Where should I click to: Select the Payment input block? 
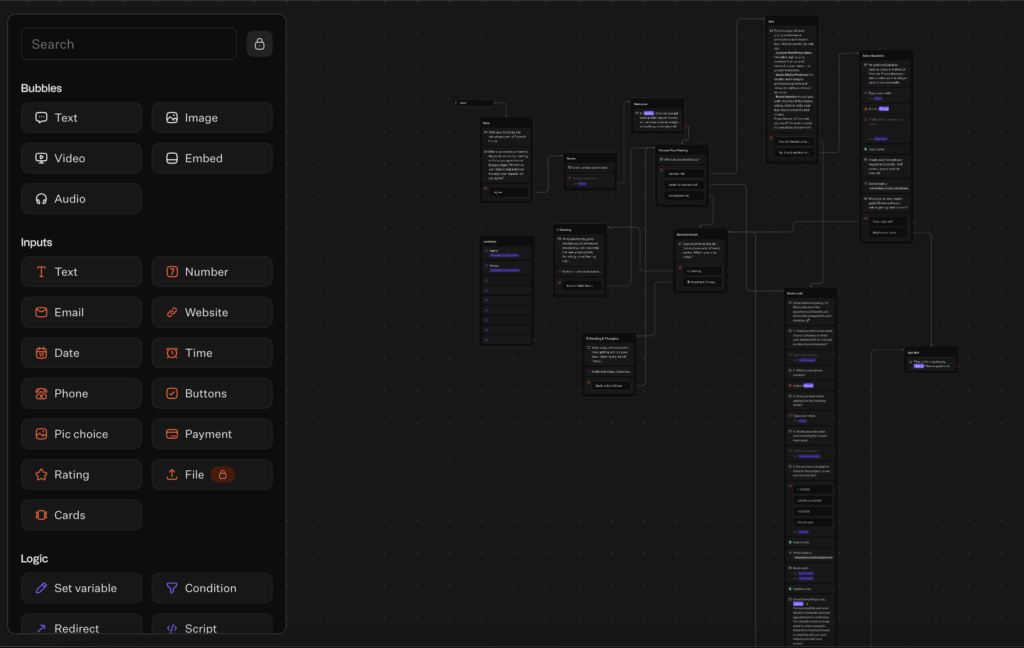(x=212, y=434)
